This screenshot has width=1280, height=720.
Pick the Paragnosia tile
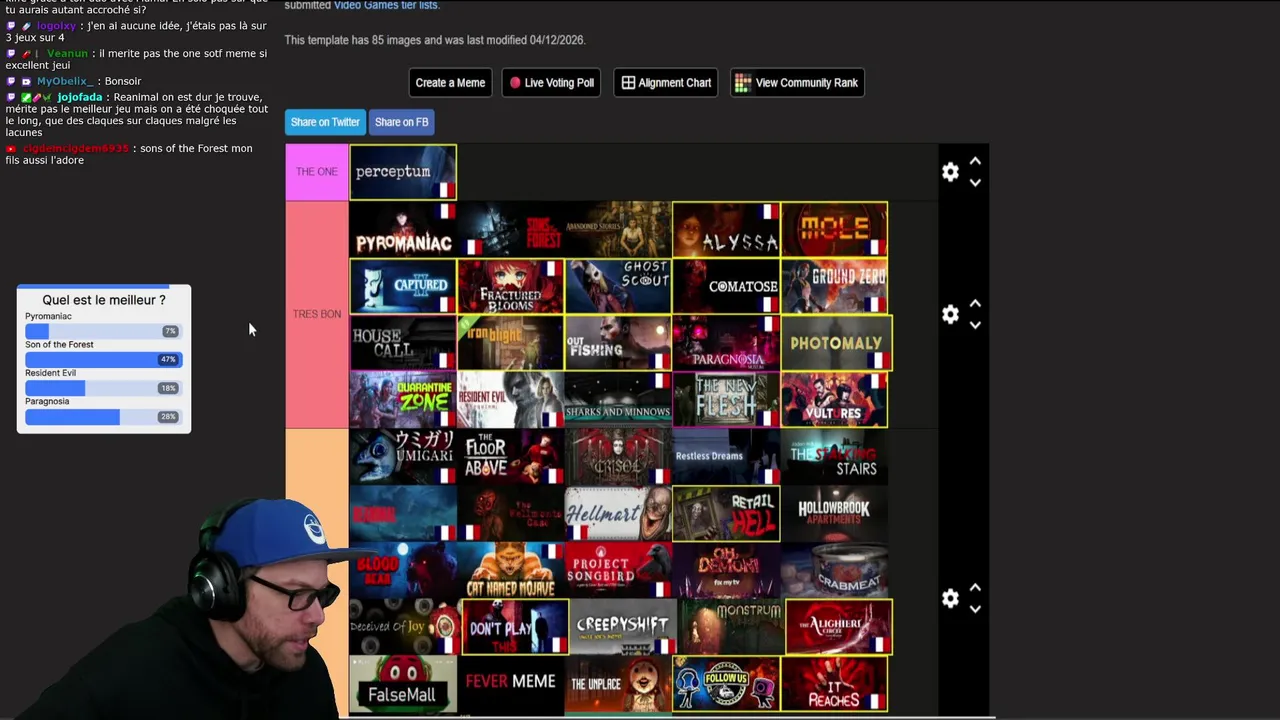click(x=726, y=343)
